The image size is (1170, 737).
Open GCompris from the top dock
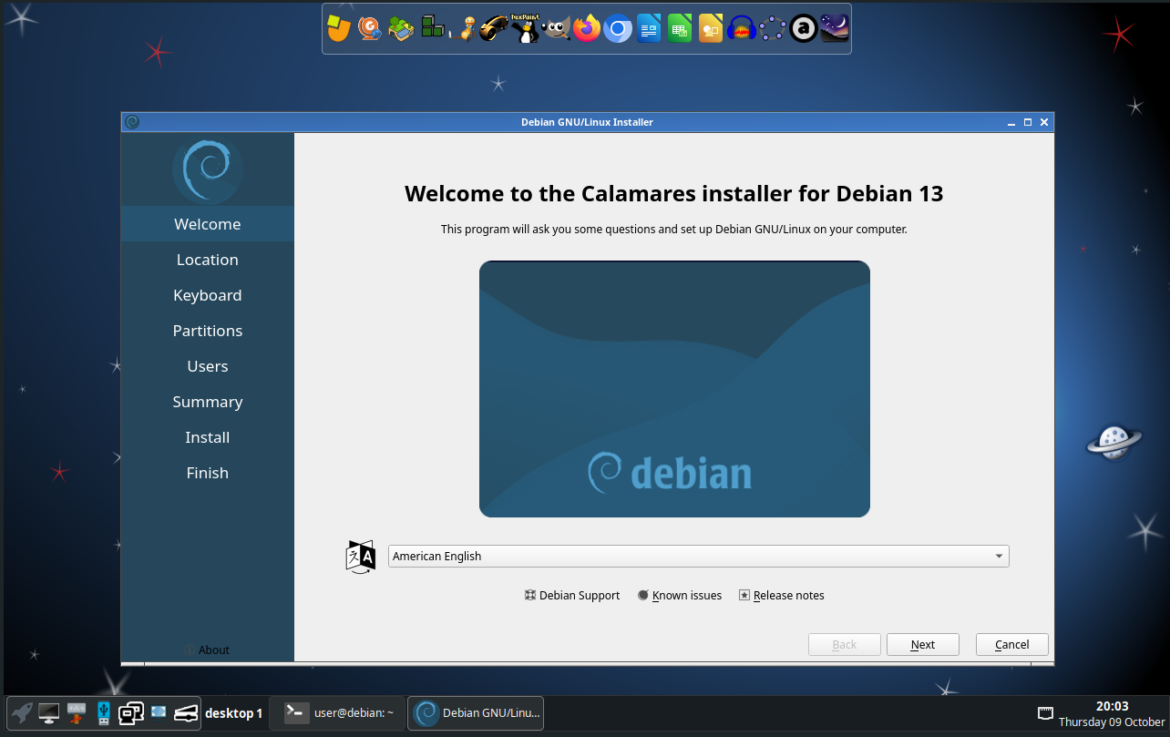[x=368, y=28]
